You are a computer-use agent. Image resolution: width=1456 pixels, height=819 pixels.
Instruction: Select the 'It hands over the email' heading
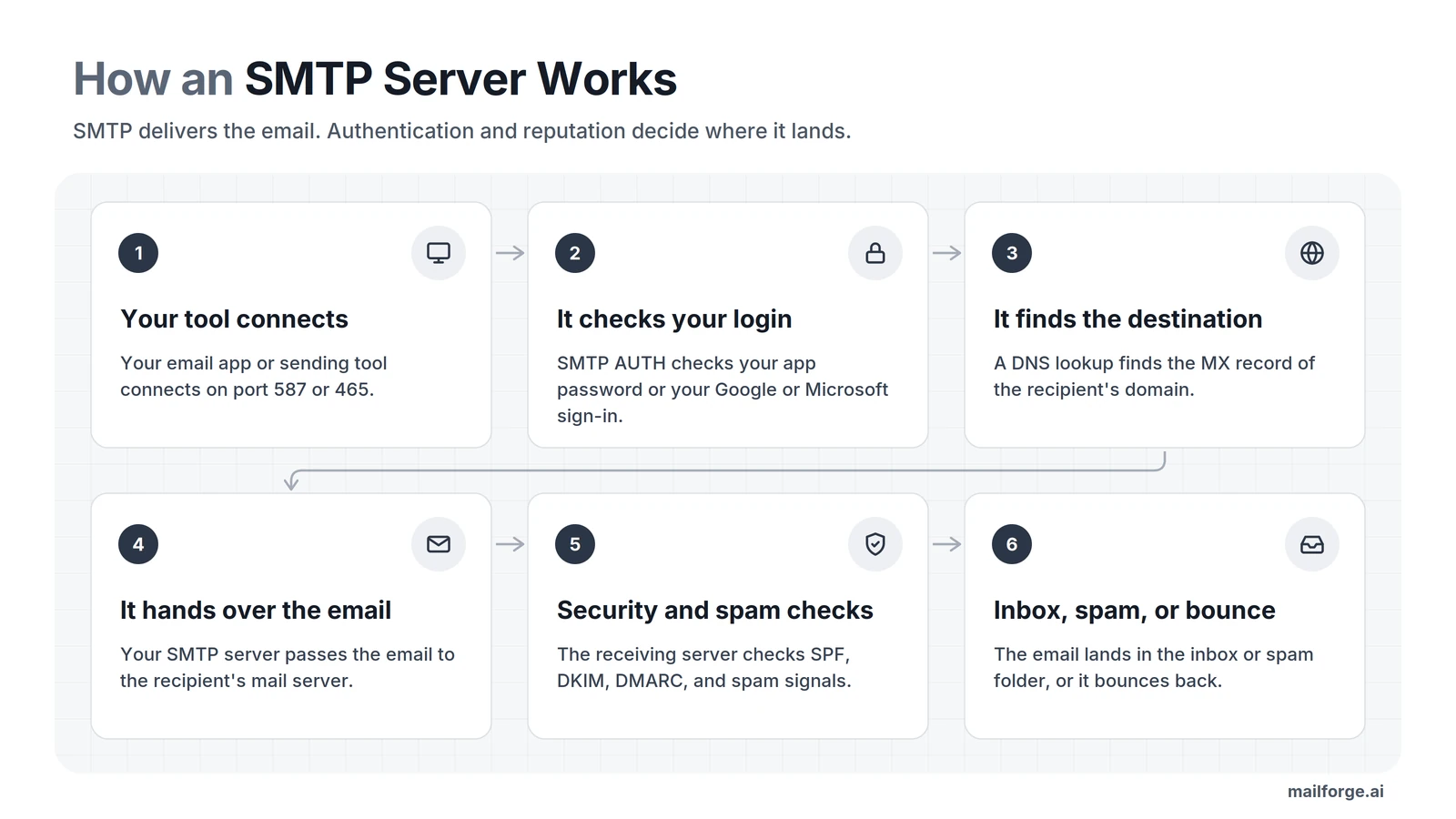click(256, 611)
